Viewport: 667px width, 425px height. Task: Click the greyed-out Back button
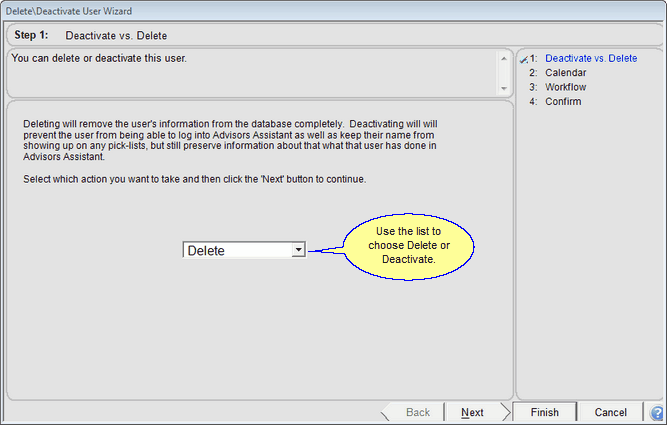(x=417, y=412)
